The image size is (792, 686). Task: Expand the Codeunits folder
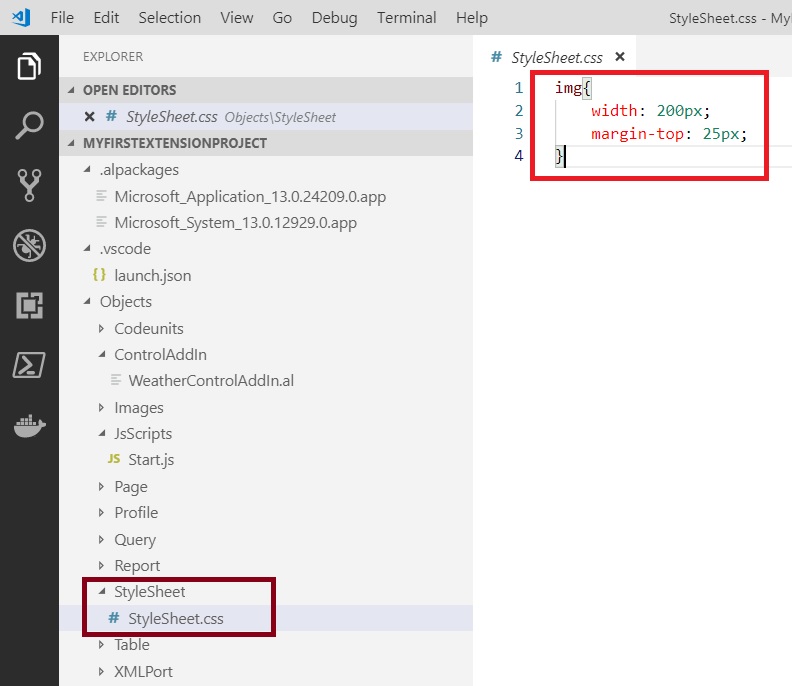(148, 328)
